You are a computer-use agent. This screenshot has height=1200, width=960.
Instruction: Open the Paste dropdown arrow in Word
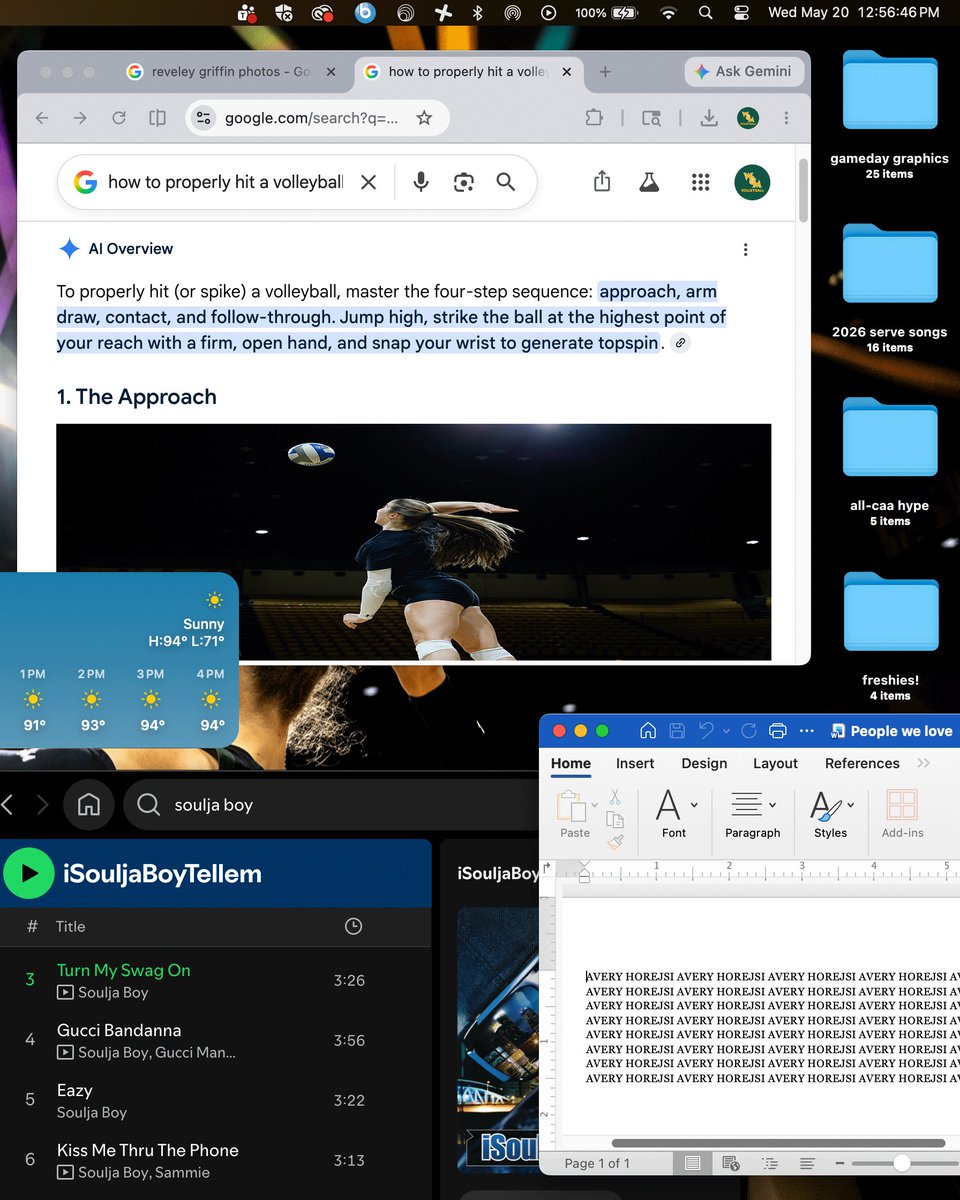point(595,804)
